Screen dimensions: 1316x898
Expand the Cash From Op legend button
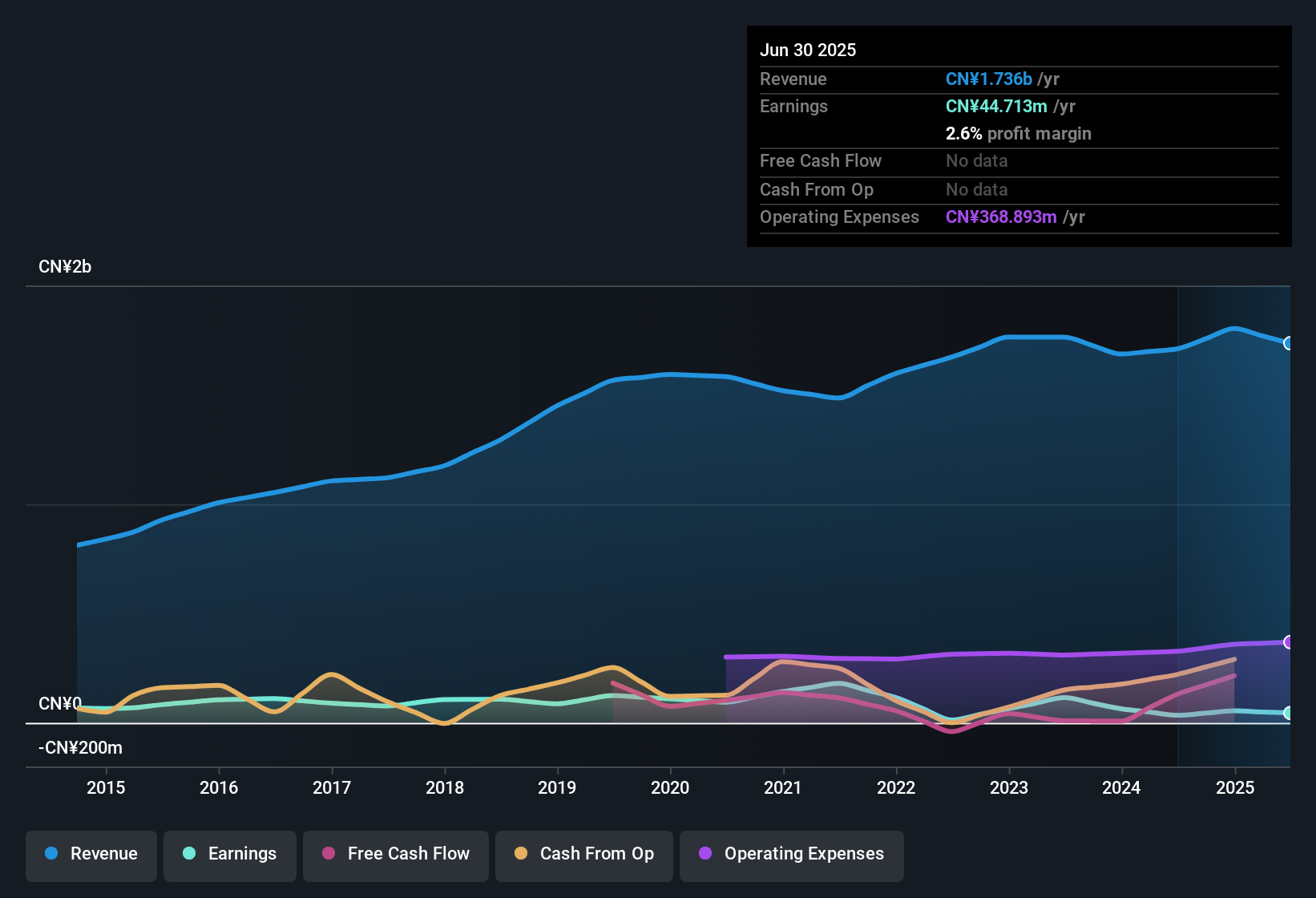point(583,854)
